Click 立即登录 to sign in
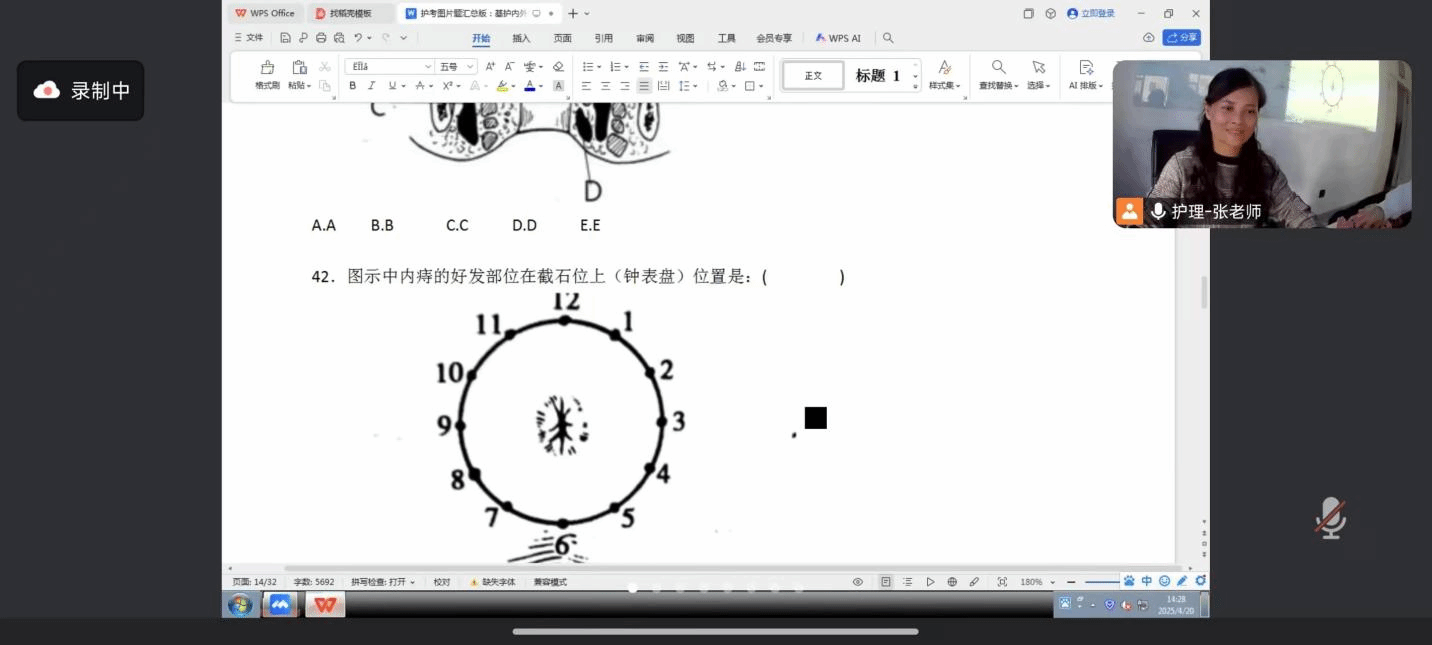Viewport: 1432px width, 645px height. pyautogui.click(x=1091, y=14)
